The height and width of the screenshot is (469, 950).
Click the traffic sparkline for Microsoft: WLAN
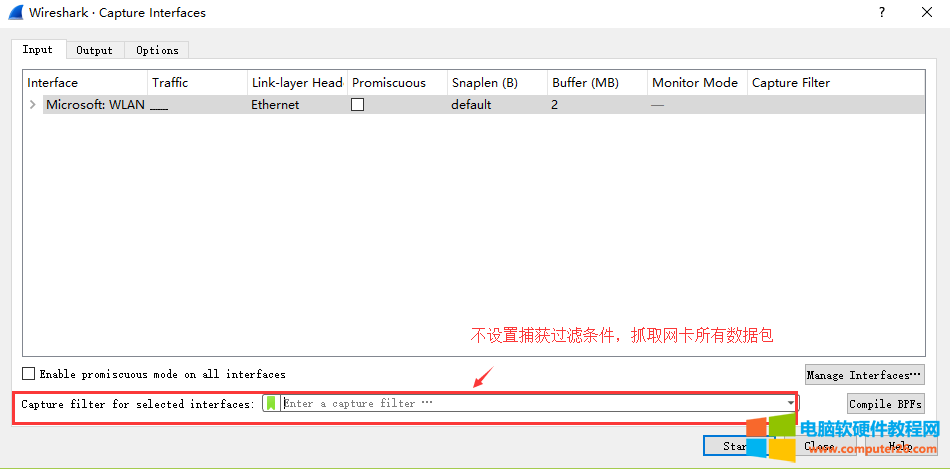pyautogui.click(x=159, y=108)
